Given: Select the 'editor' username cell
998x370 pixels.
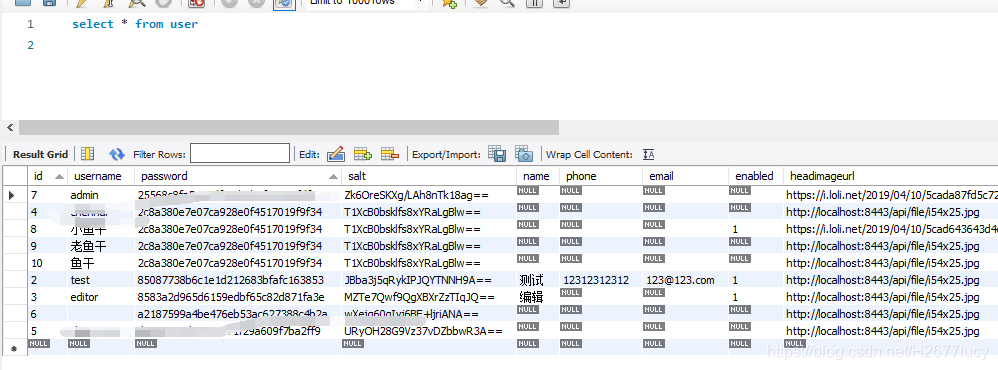Looking at the screenshot, I should pyautogui.click(x=101, y=297).
